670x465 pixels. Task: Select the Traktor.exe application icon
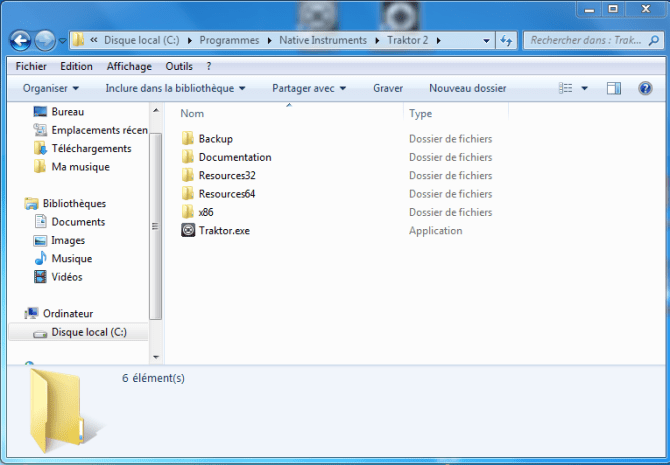tap(188, 230)
